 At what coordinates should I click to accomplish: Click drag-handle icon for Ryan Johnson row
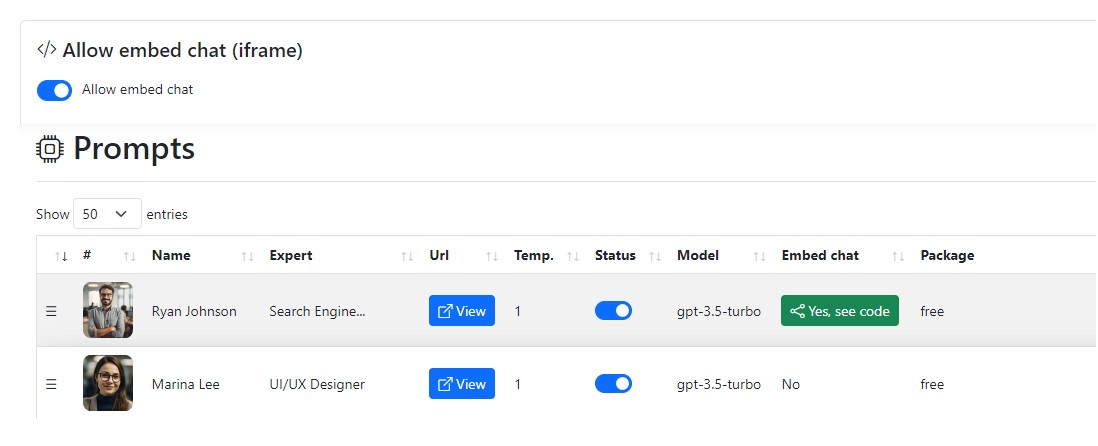point(51,311)
